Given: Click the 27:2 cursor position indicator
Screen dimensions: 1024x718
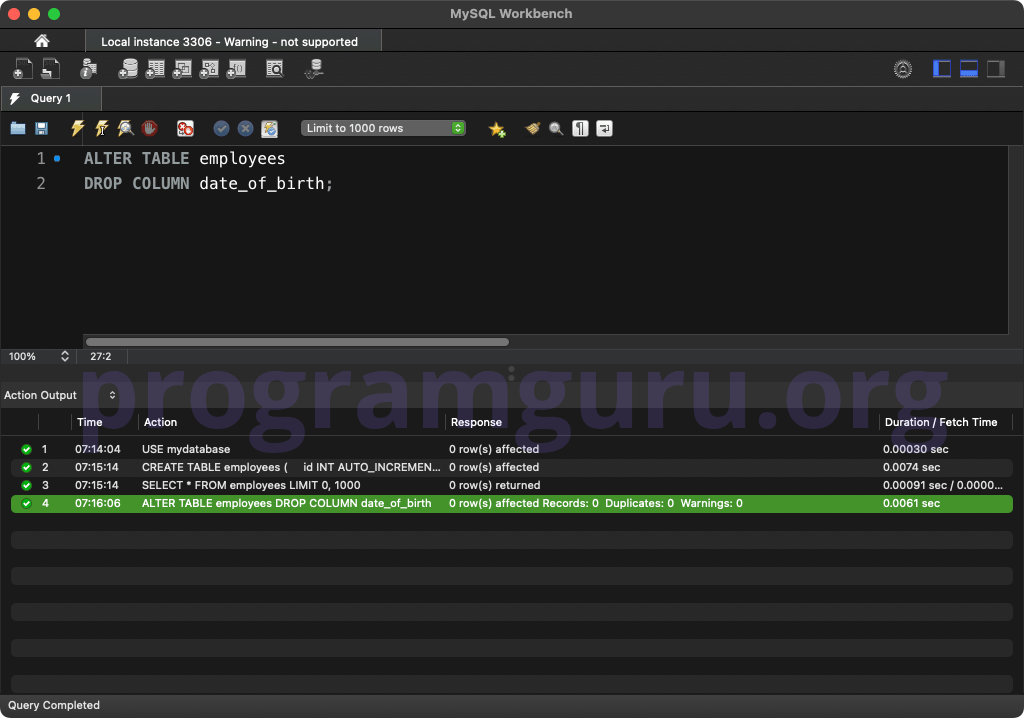Looking at the screenshot, I should [101, 356].
